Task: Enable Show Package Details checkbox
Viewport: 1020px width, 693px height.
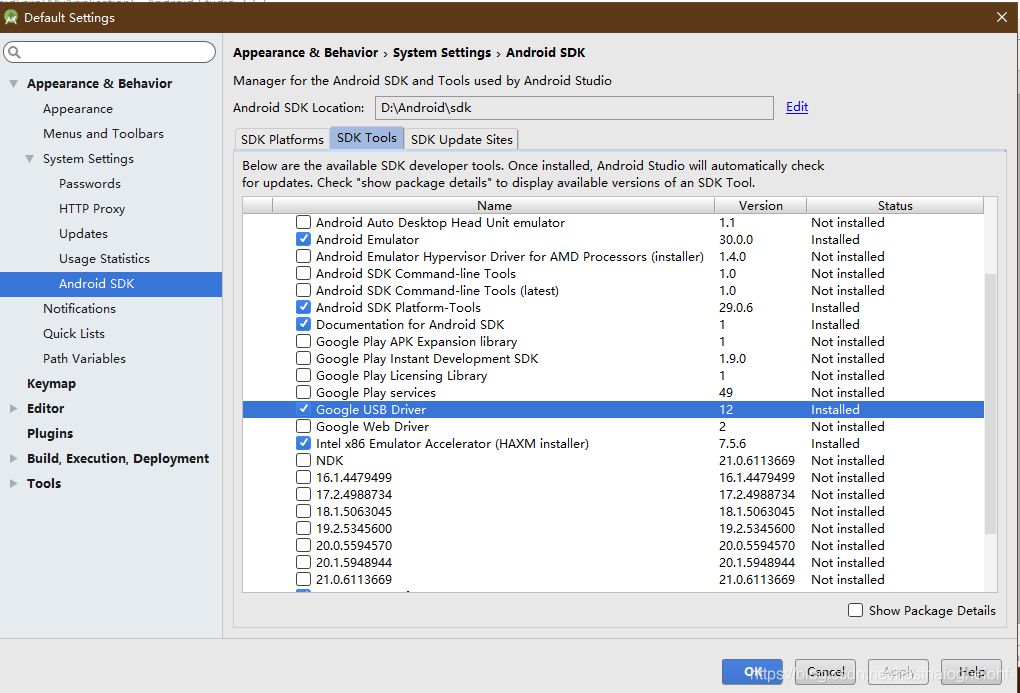Action: (855, 610)
